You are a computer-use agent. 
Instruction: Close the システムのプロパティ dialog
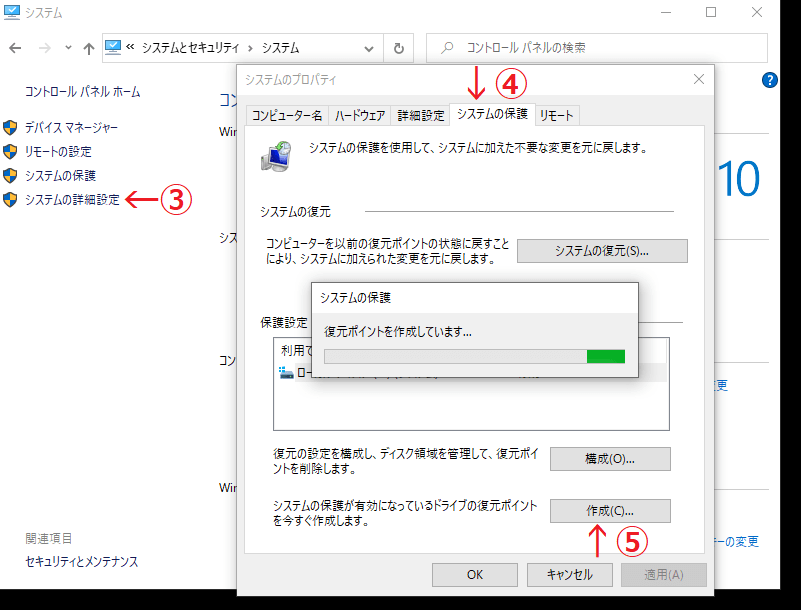click(698, 79)
